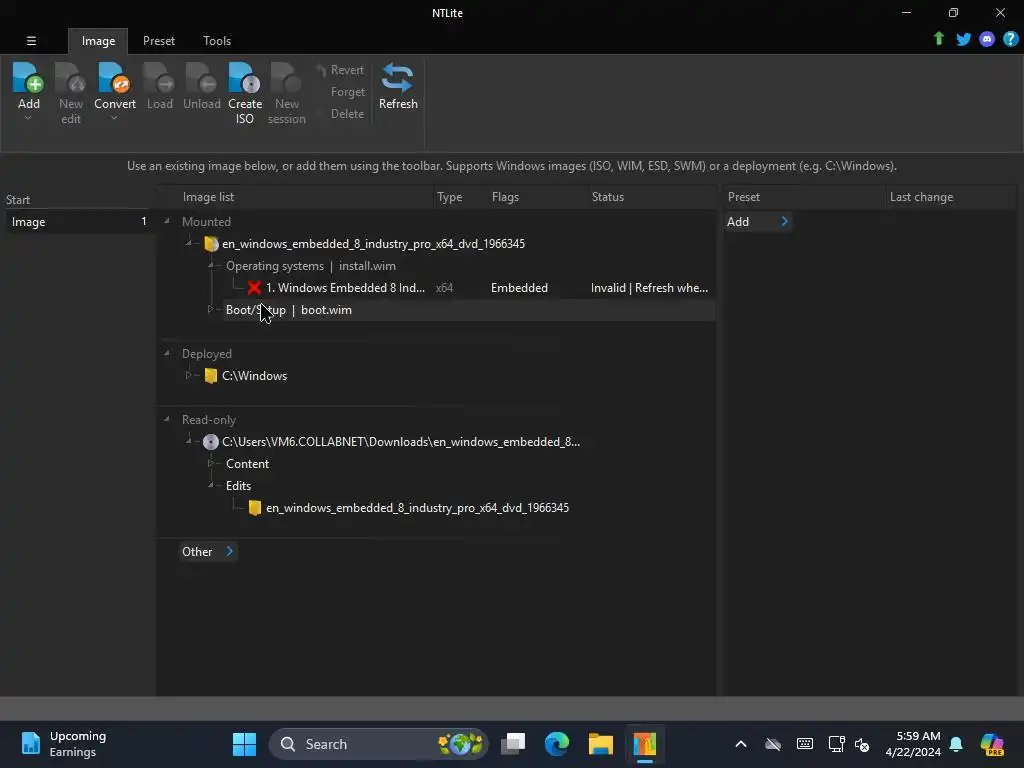The width and height of the screenshot is (1024, 768).
Task: Open the dropdown arrow under Convert
Action: pyautogui.click(x=114, y=118)
